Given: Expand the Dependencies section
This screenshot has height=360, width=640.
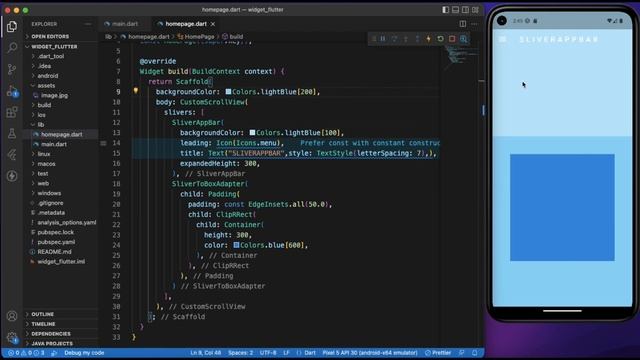Looking at the screenshot, I should pyautogui.click(x=51, y=334).
